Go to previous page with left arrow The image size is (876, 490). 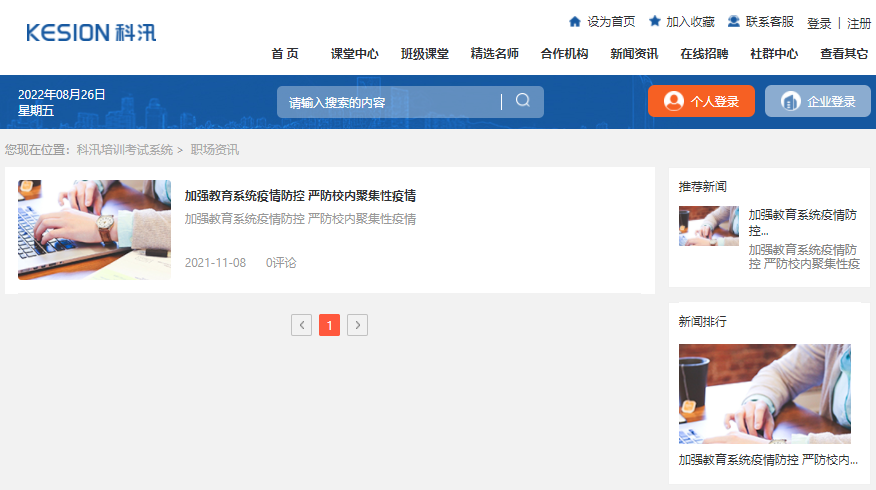click(301, 325)
